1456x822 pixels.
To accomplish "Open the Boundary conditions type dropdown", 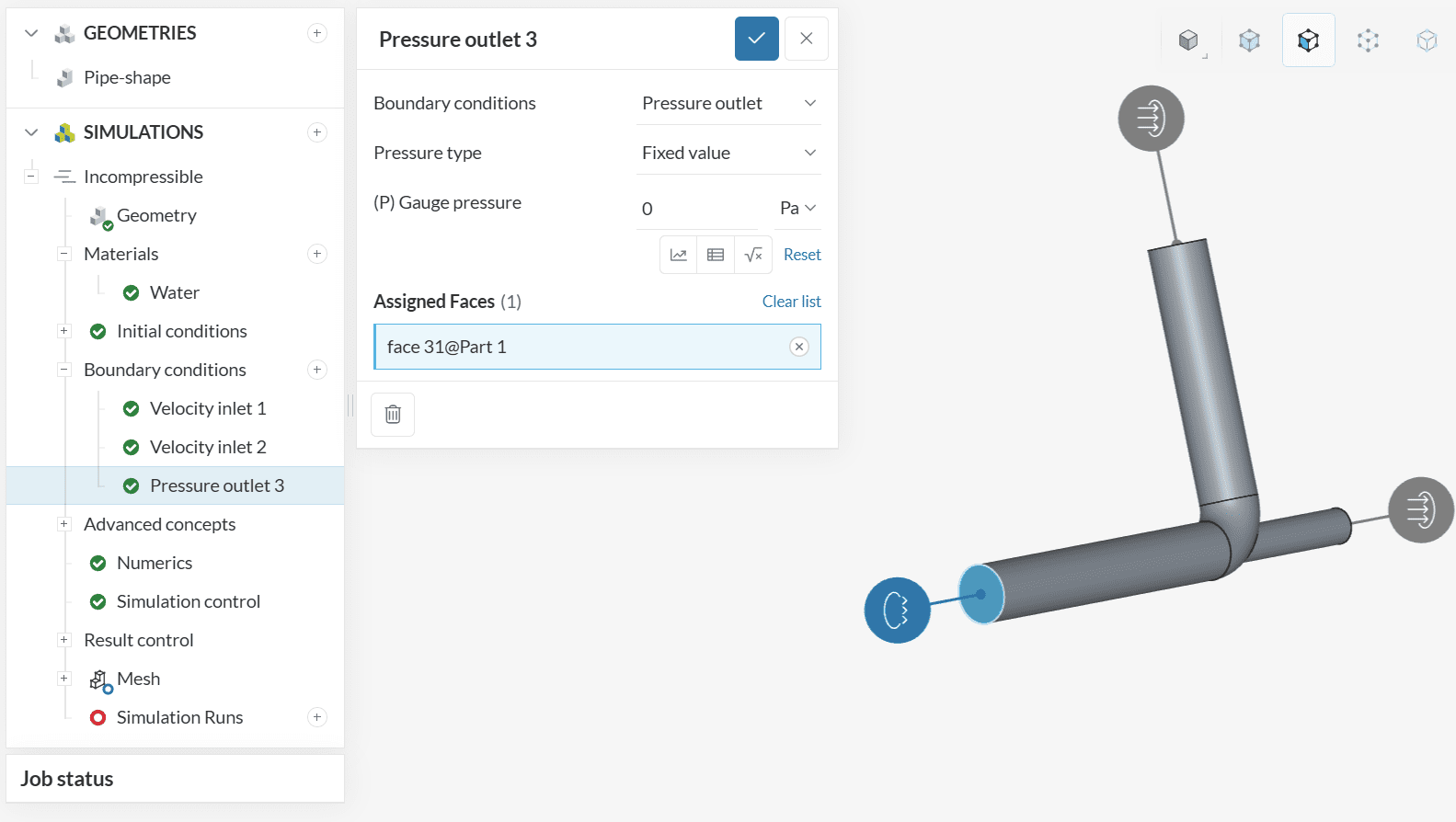I will coord(728,103).
